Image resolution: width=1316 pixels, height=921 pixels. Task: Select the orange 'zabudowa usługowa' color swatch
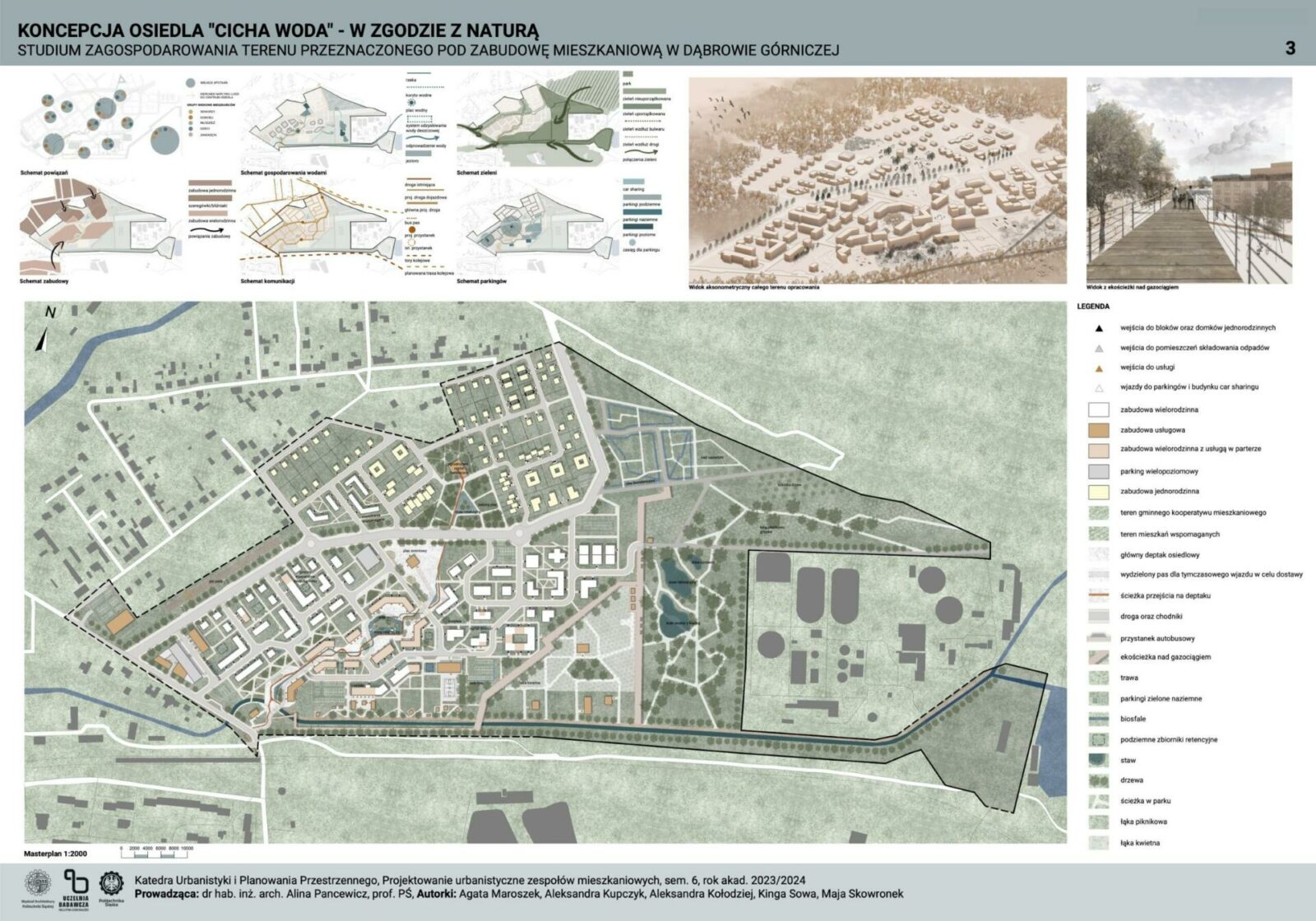click(1098, 430)
